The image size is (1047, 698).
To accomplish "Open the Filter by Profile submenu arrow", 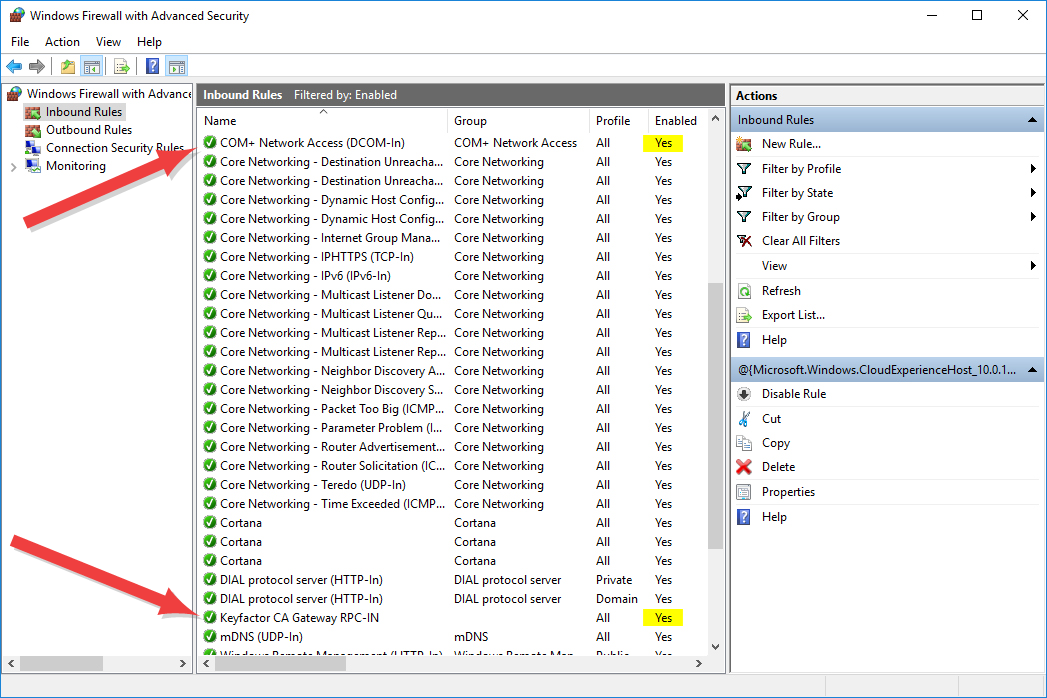I will pyautogui.click(x=1033, y=168).
